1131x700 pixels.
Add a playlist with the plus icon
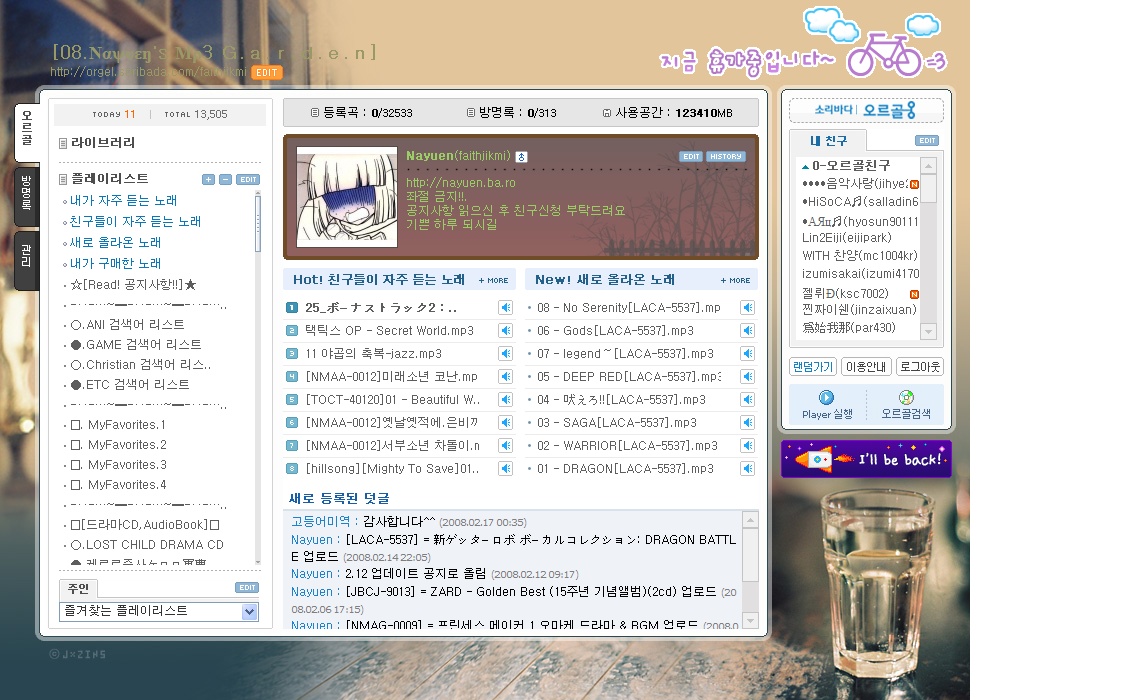pyautogui.click(x=208, y=180)
